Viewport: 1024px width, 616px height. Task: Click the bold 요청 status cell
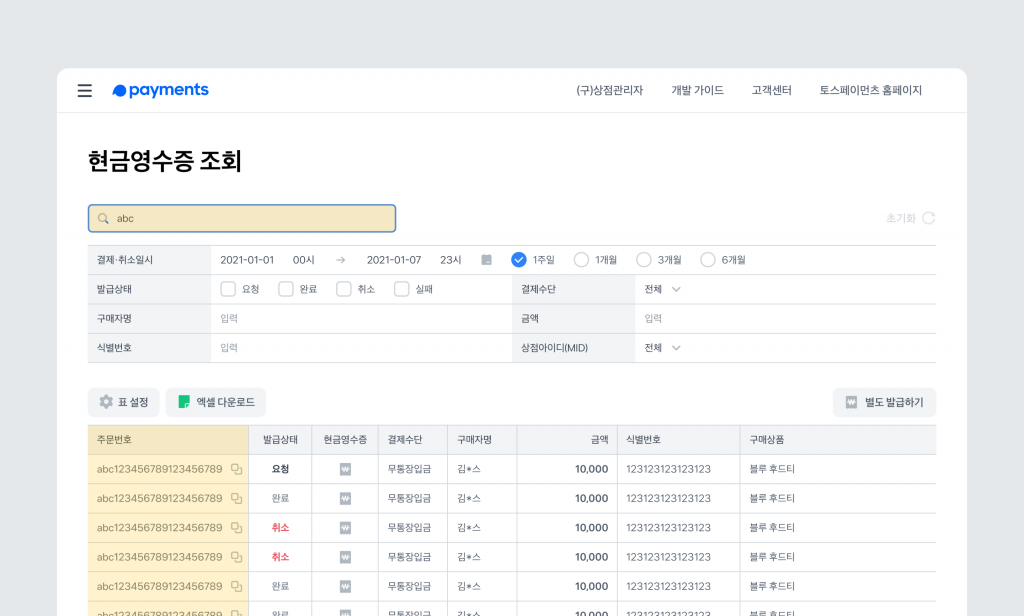coord(280,470)
